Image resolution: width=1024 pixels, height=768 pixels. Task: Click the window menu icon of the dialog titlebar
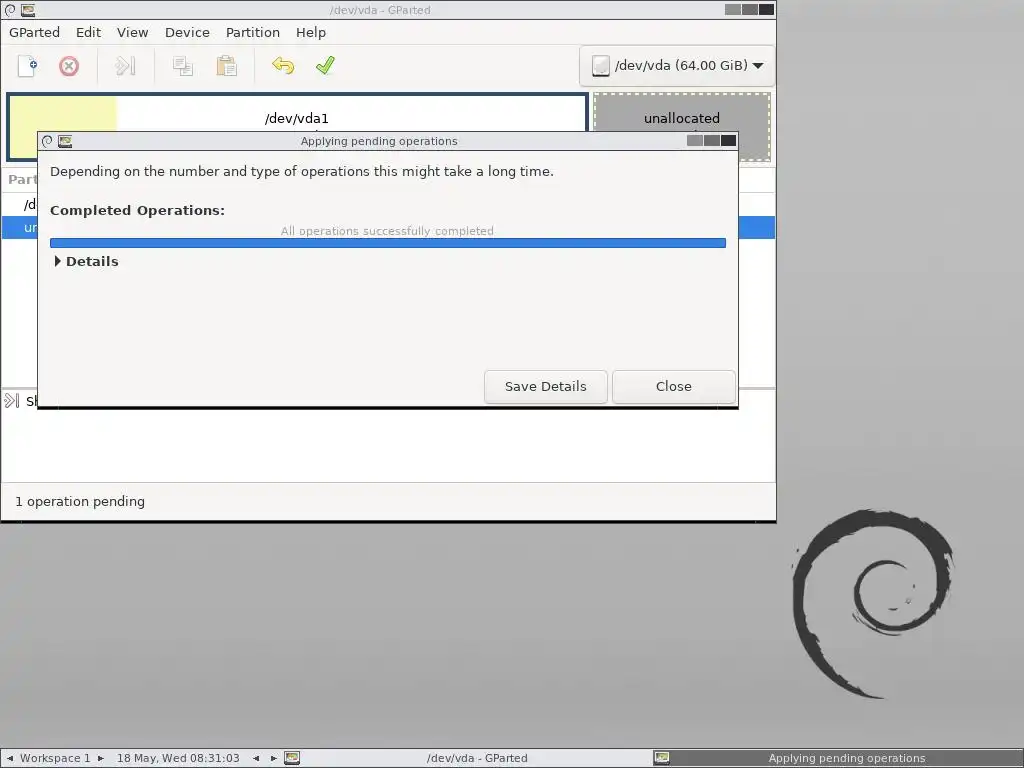pos(47,141)
